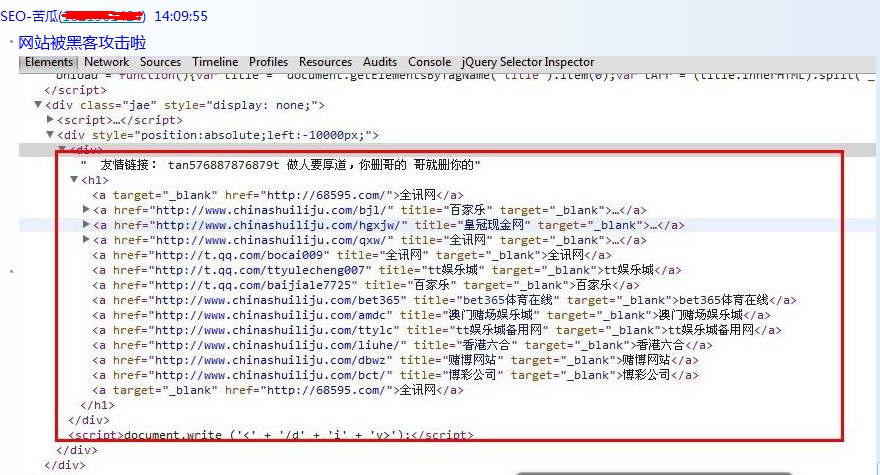Select the t.qq.com/ttyulecheng007 anchor line
The image size is (880, 475).
click(x=387, y=270)
